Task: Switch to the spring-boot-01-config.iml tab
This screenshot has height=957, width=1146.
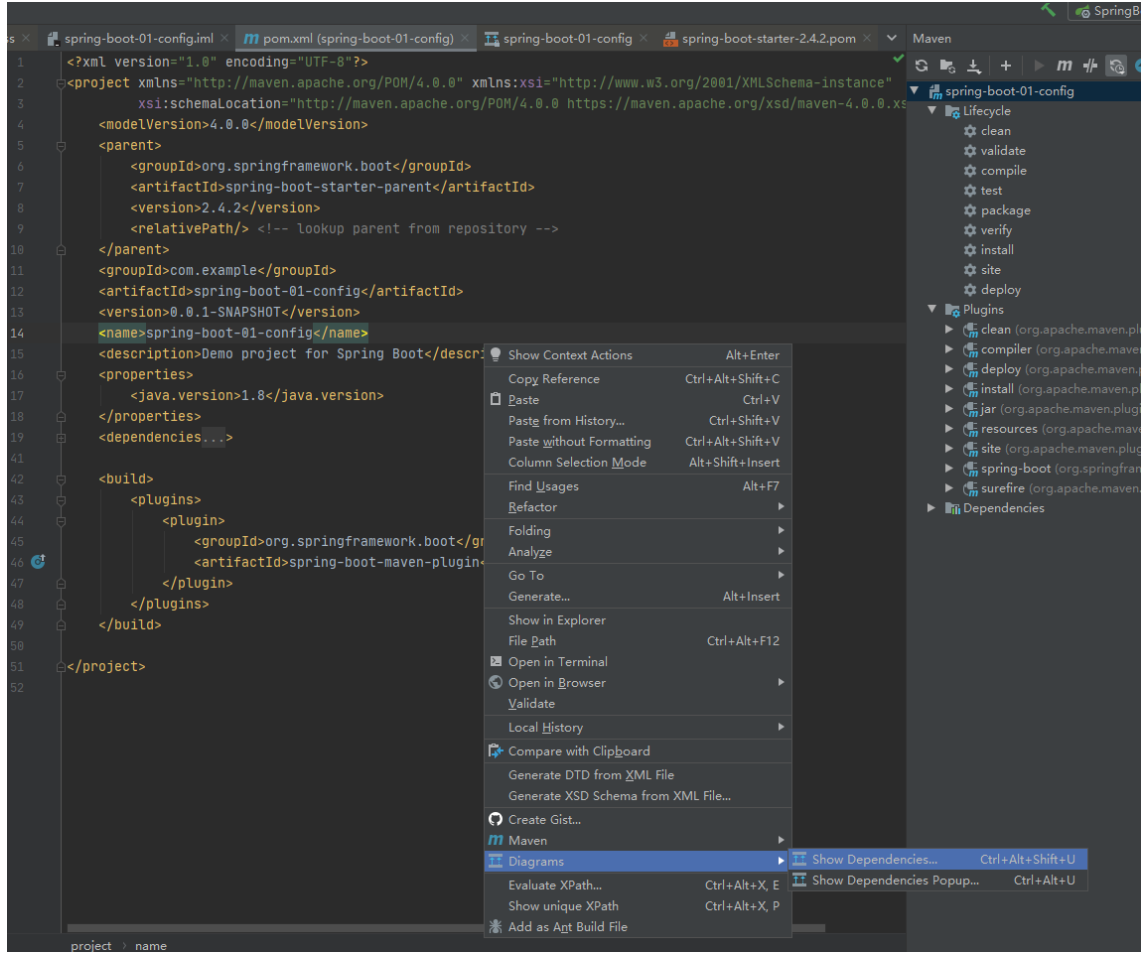Action: (x=138, y=39)
